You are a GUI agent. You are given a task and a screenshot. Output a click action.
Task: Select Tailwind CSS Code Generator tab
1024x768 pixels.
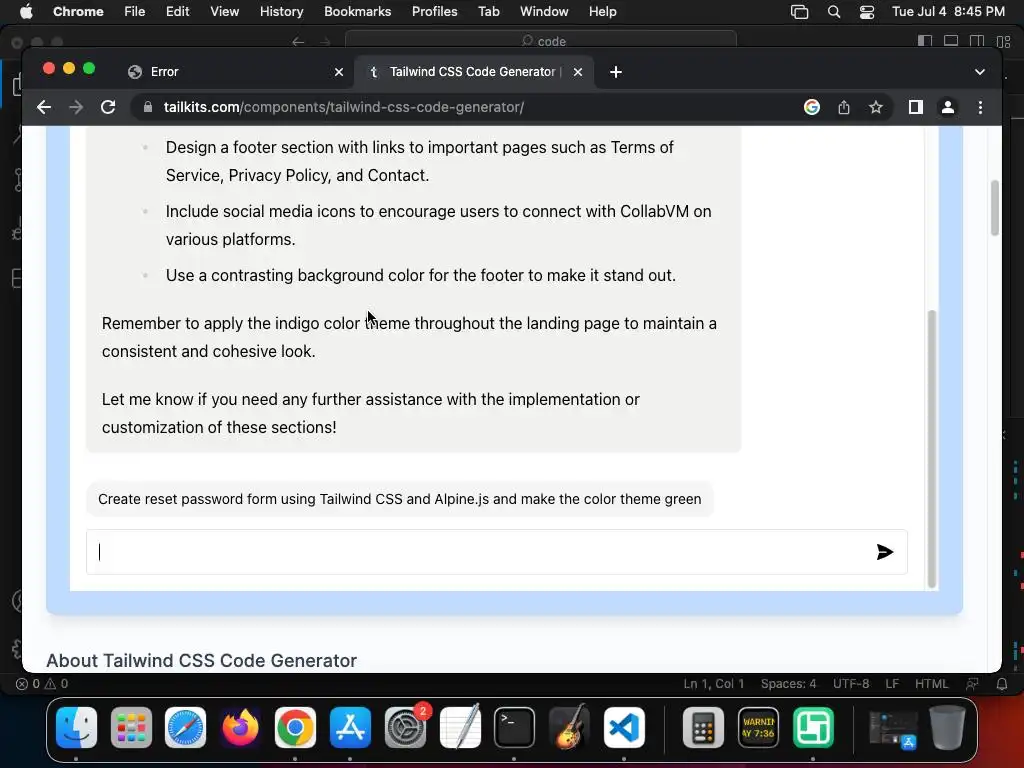coord(474,72)
